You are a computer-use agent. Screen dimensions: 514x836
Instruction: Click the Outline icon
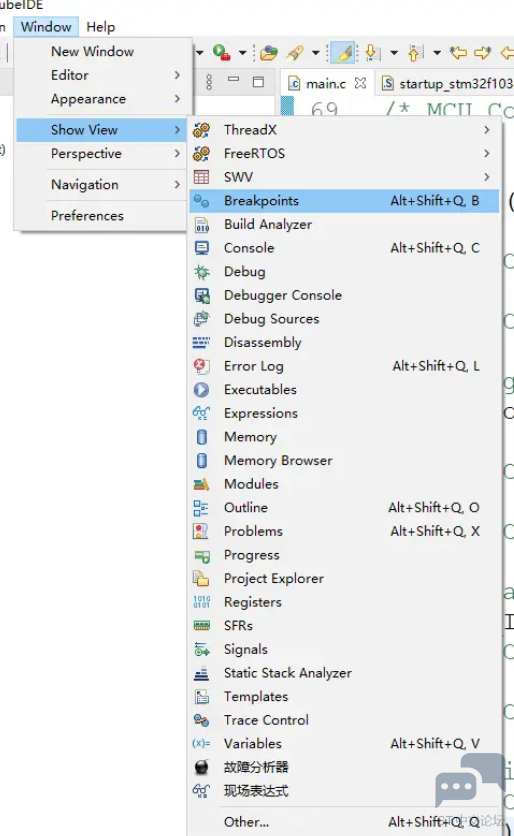201,508
